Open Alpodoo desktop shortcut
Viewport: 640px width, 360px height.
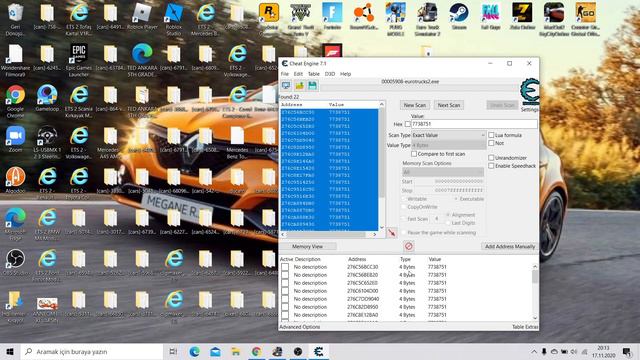click(16, 180)
